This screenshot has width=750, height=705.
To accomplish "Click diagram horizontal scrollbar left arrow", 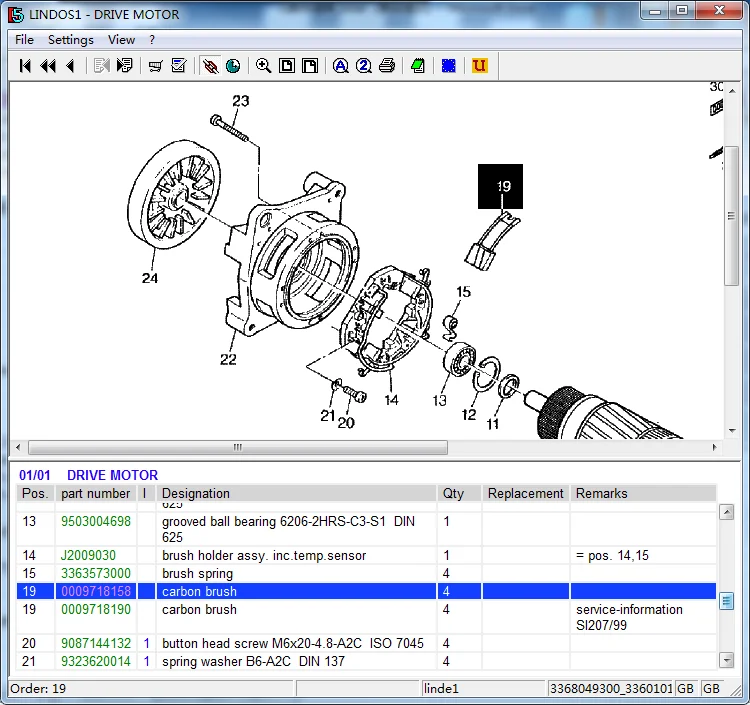I will pos(18,447).
